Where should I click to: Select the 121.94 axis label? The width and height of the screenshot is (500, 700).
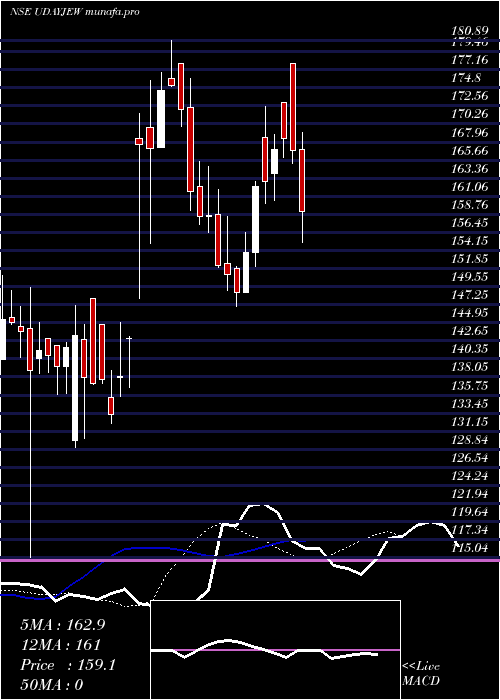[470, 494]
